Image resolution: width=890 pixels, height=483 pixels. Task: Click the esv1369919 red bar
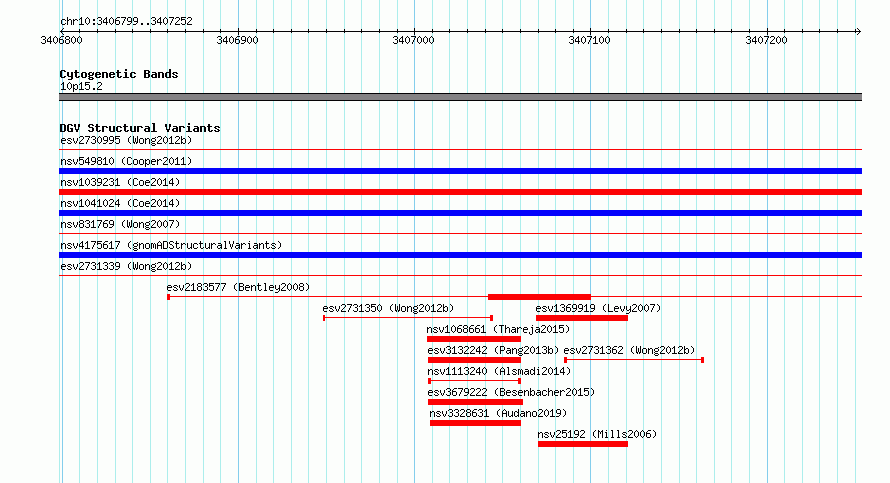(582, 318)
